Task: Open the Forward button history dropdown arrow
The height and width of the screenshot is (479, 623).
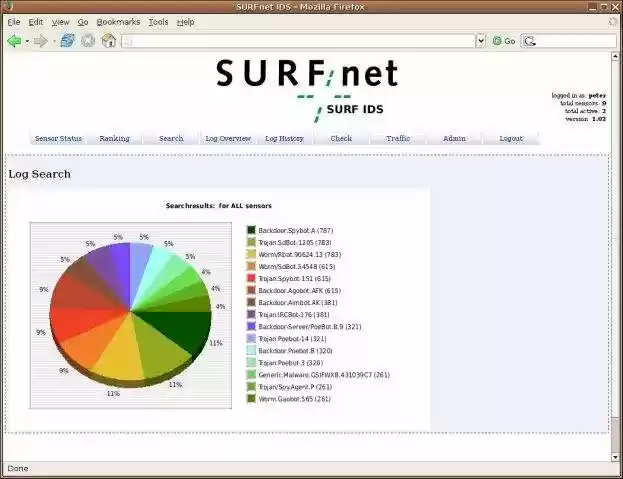Action: pyautogui.click(x=54, y=41)
